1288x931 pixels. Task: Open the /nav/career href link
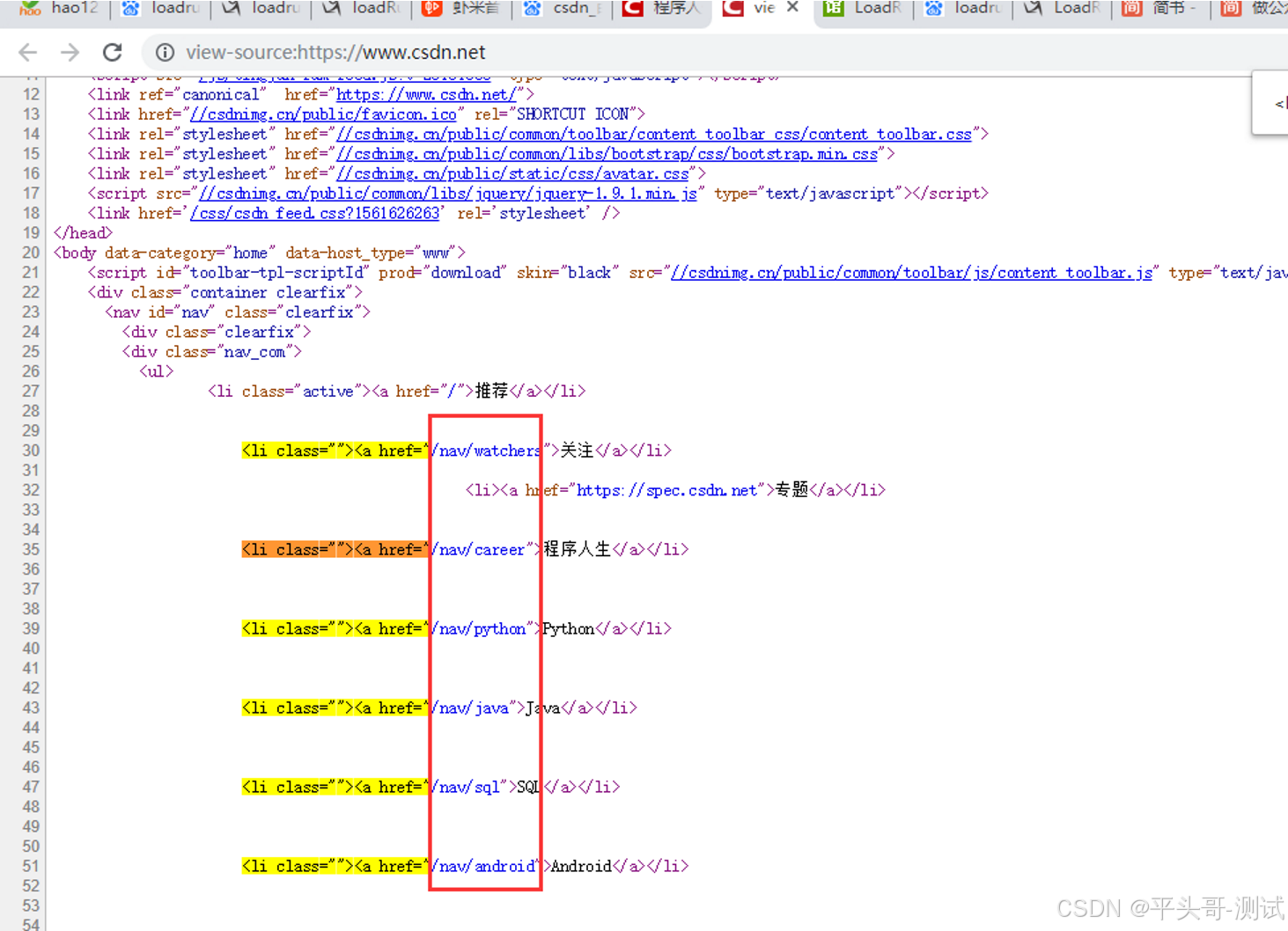478,549
